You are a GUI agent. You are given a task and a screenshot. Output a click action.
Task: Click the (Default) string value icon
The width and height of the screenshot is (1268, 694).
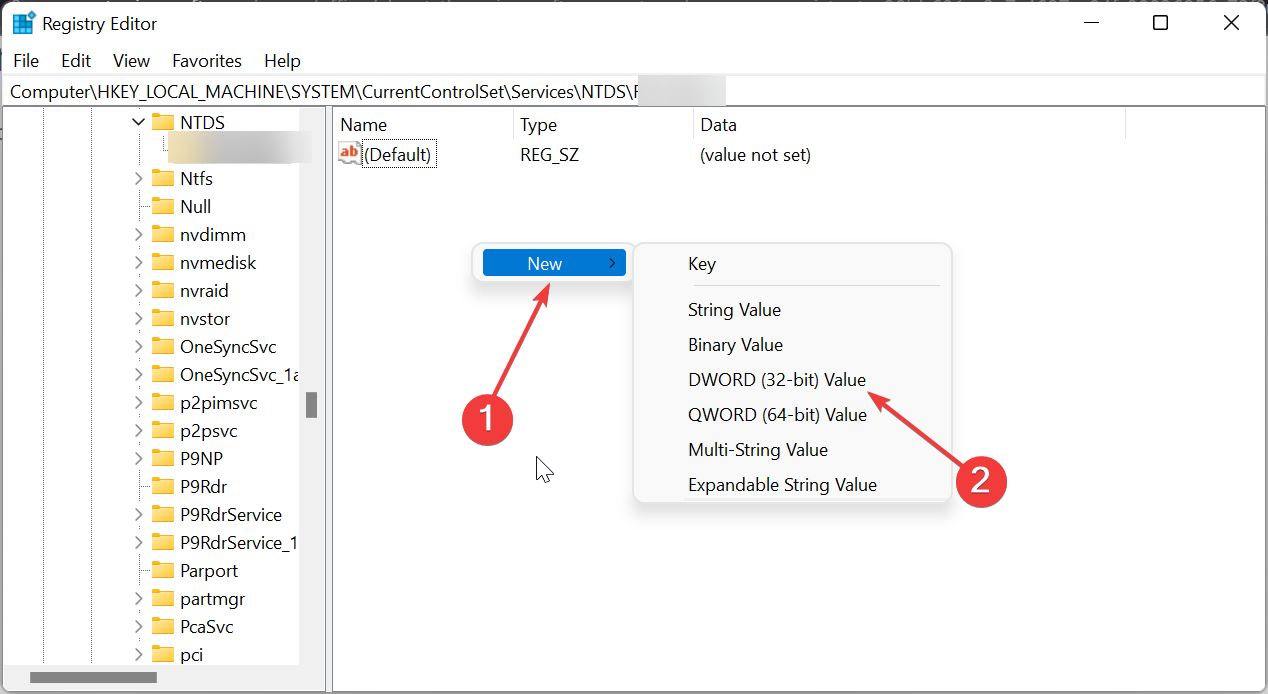point(349,154)
